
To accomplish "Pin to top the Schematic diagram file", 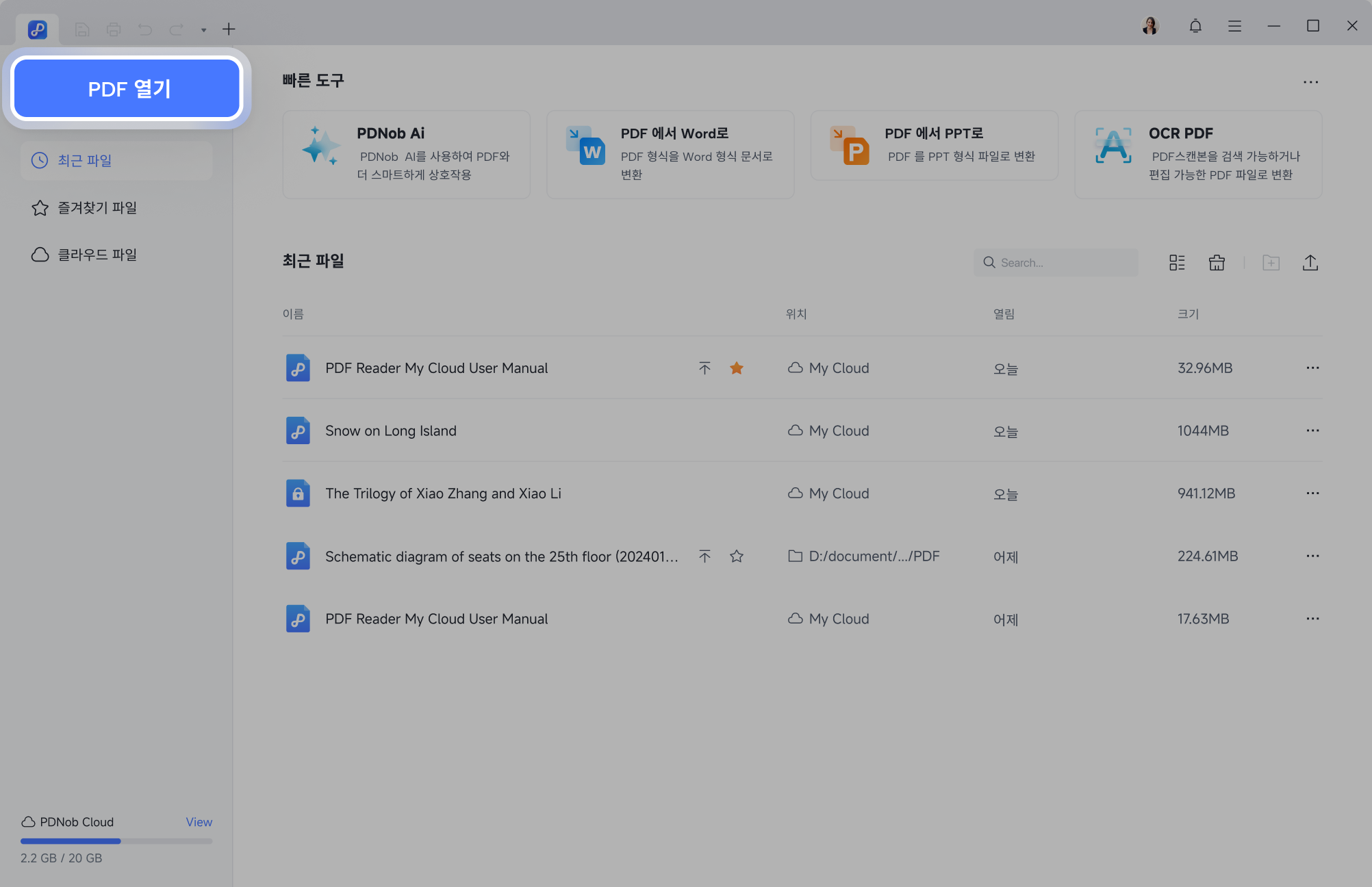I will pos(704,556).
